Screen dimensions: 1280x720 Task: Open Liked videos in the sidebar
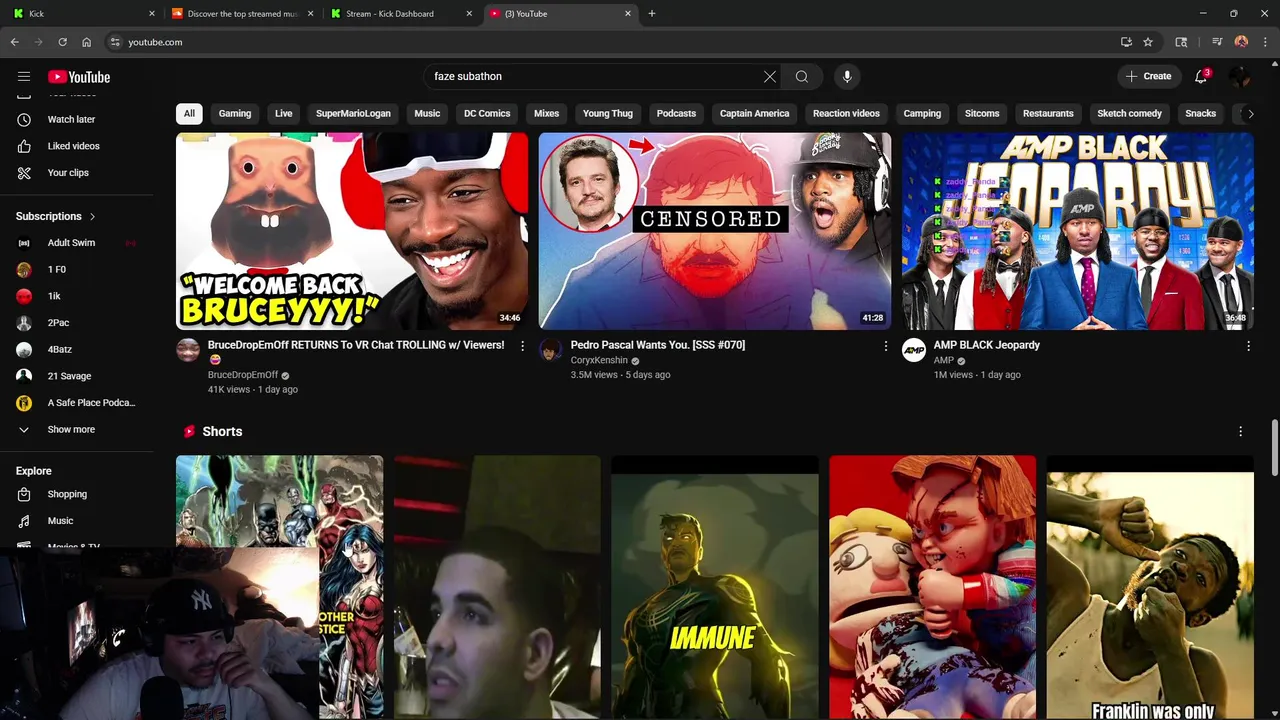[x=73, y=146]
